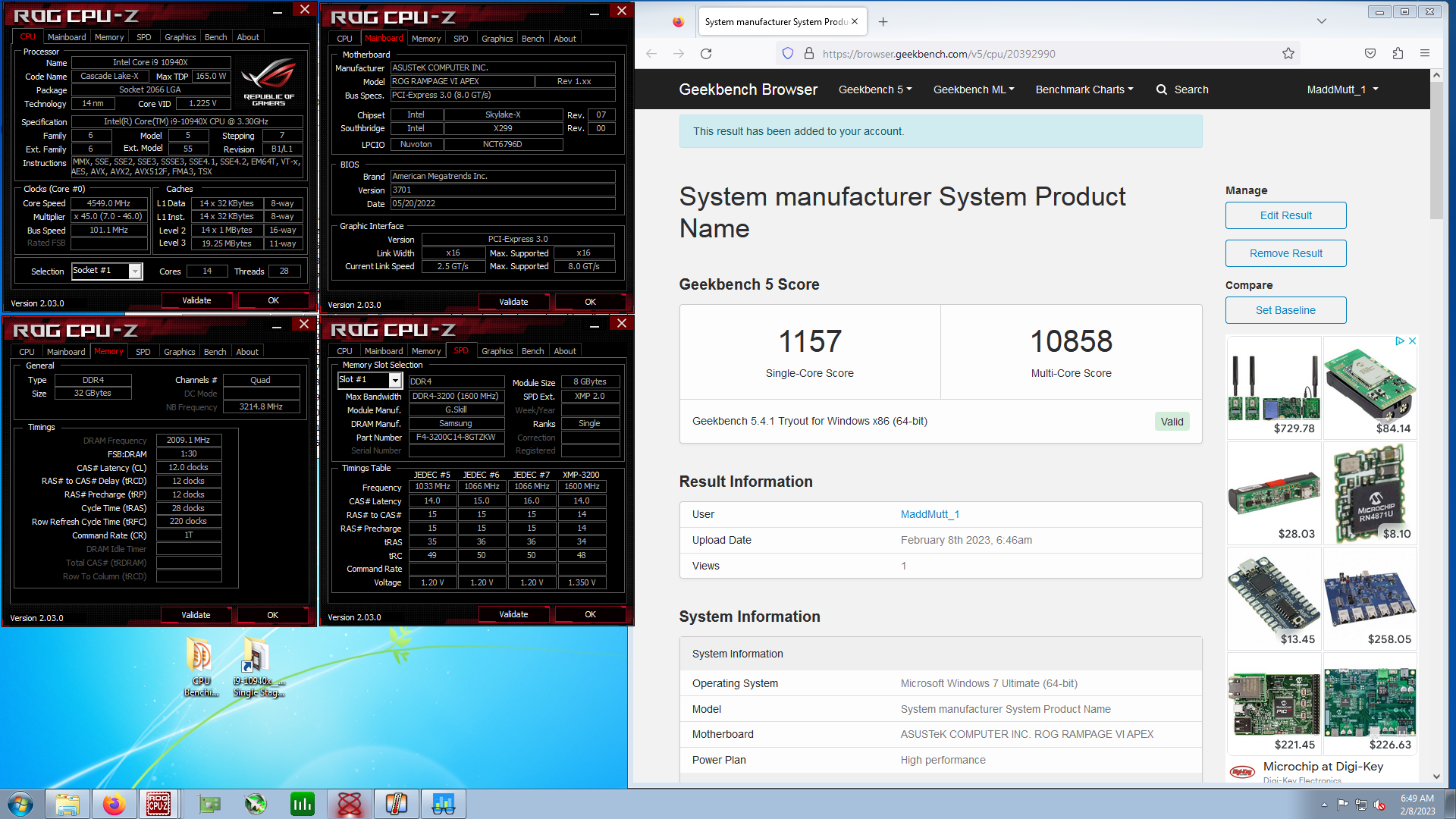Click the Set Baseline button
The width and height of the screenshot is (1456, 819).
(1285, 310)
